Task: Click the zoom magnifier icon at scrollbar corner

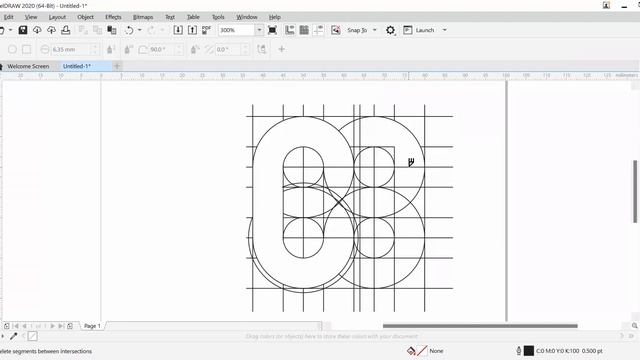Action: tap(635, 325)
